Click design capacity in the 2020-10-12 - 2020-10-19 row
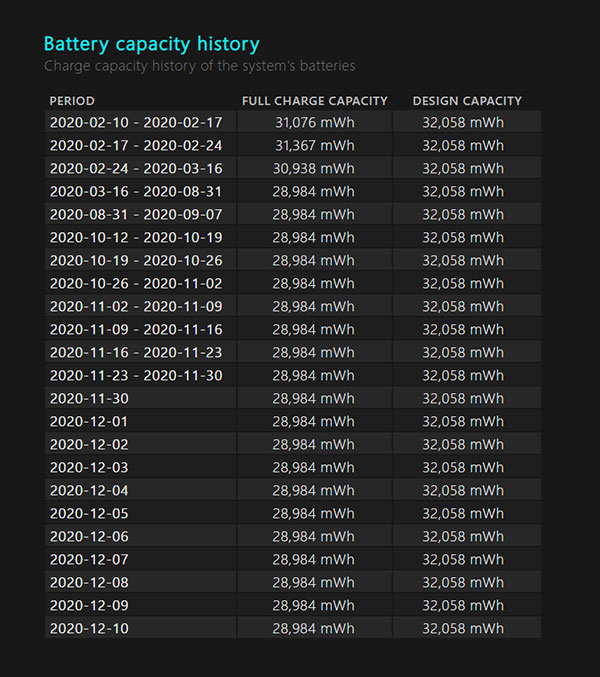 click(463, 237)
